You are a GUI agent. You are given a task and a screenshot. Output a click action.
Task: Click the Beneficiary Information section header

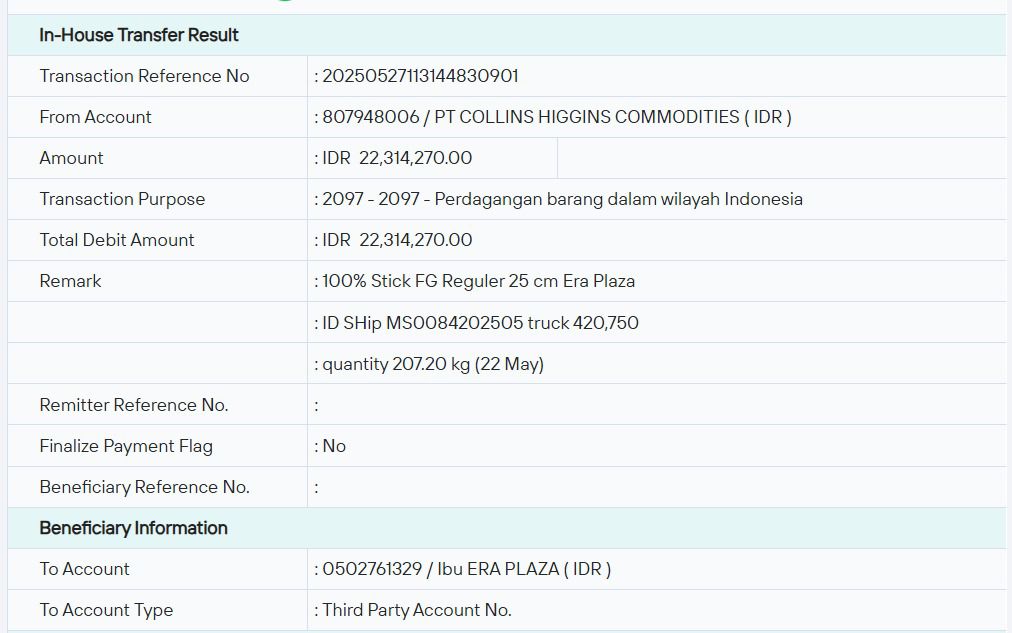133,528
